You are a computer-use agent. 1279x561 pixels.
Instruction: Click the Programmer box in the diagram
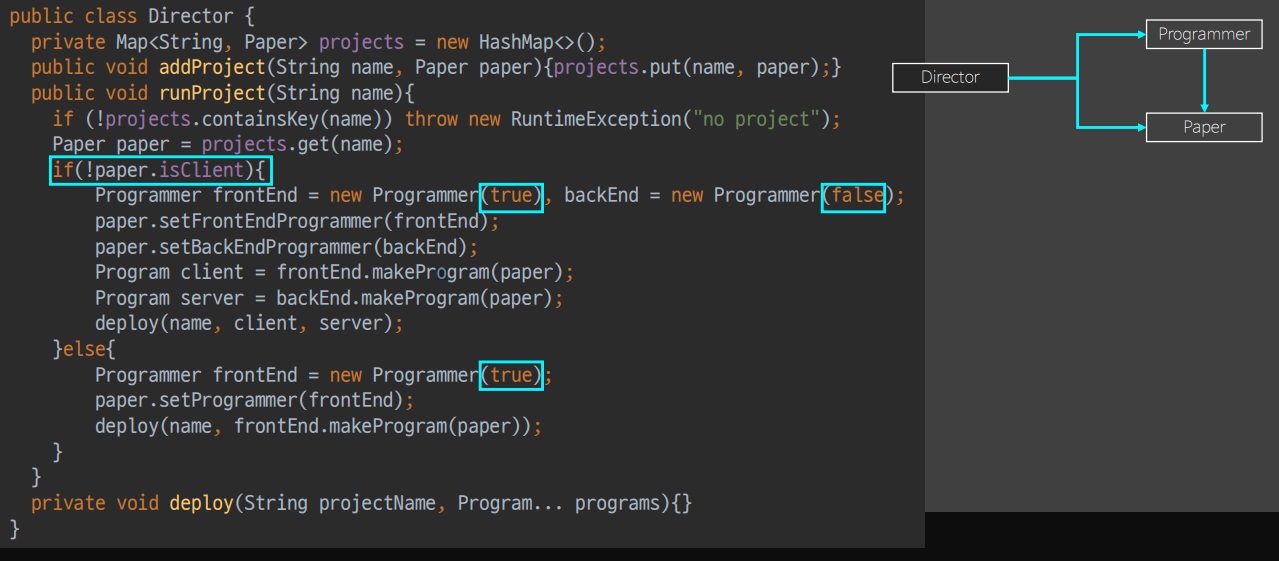point(1204,35)
